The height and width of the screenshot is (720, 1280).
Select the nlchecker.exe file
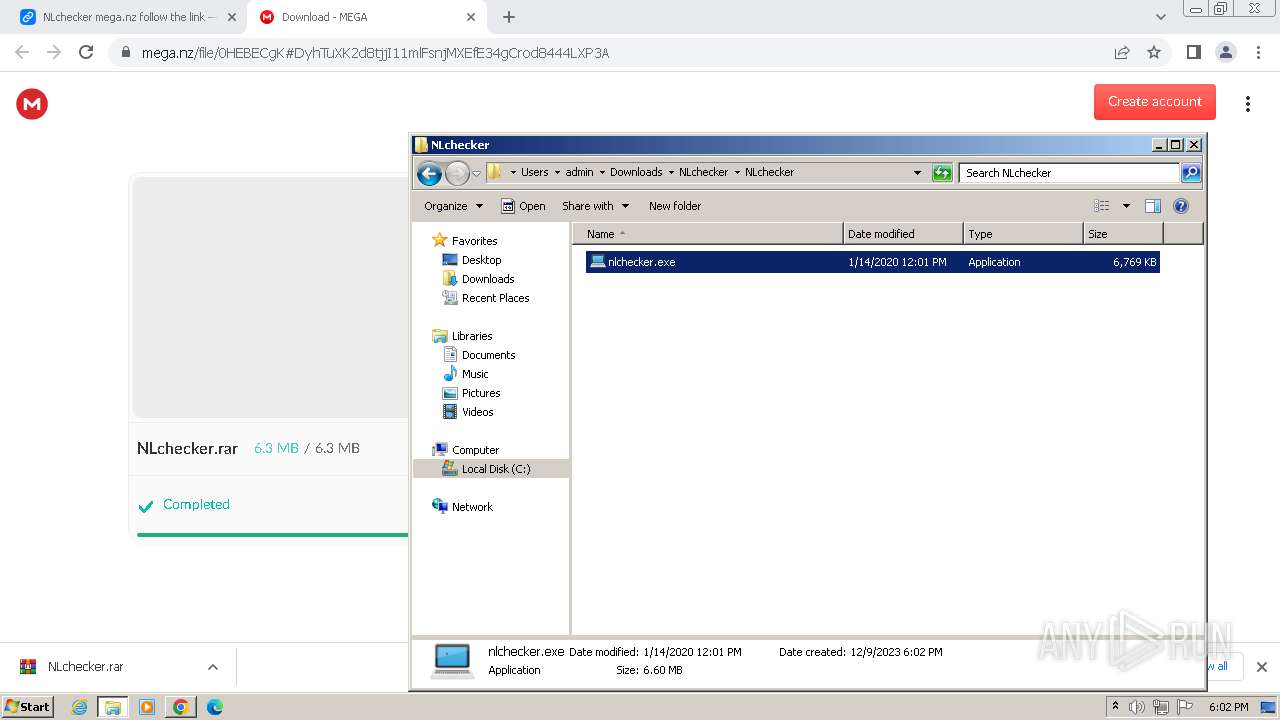click(x=872, y=262)
